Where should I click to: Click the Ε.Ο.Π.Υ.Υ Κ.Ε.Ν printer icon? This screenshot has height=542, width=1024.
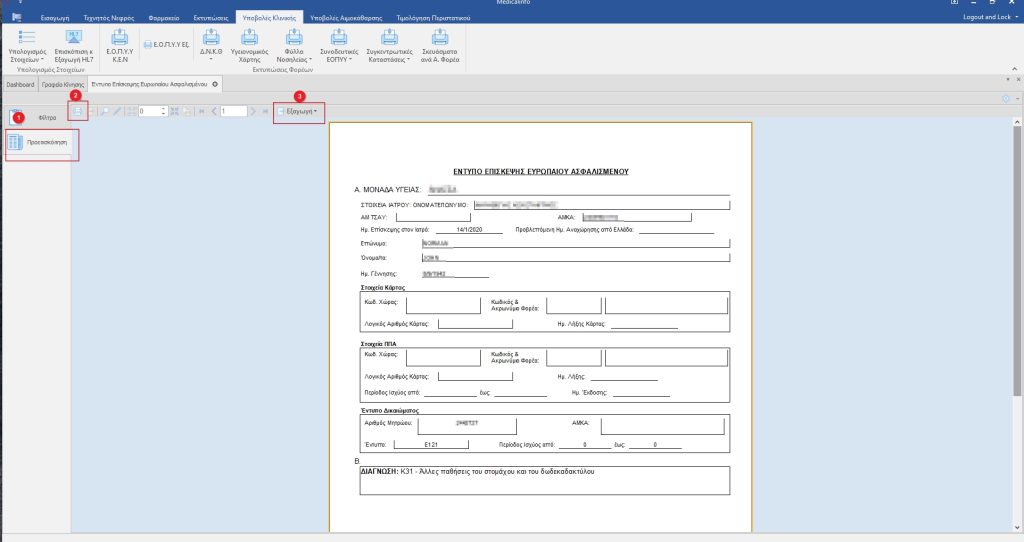[x=119, y=36]
